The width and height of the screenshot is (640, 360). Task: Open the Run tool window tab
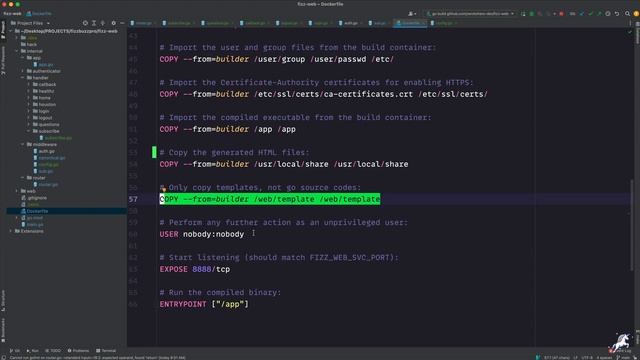[x=33, y=351]
